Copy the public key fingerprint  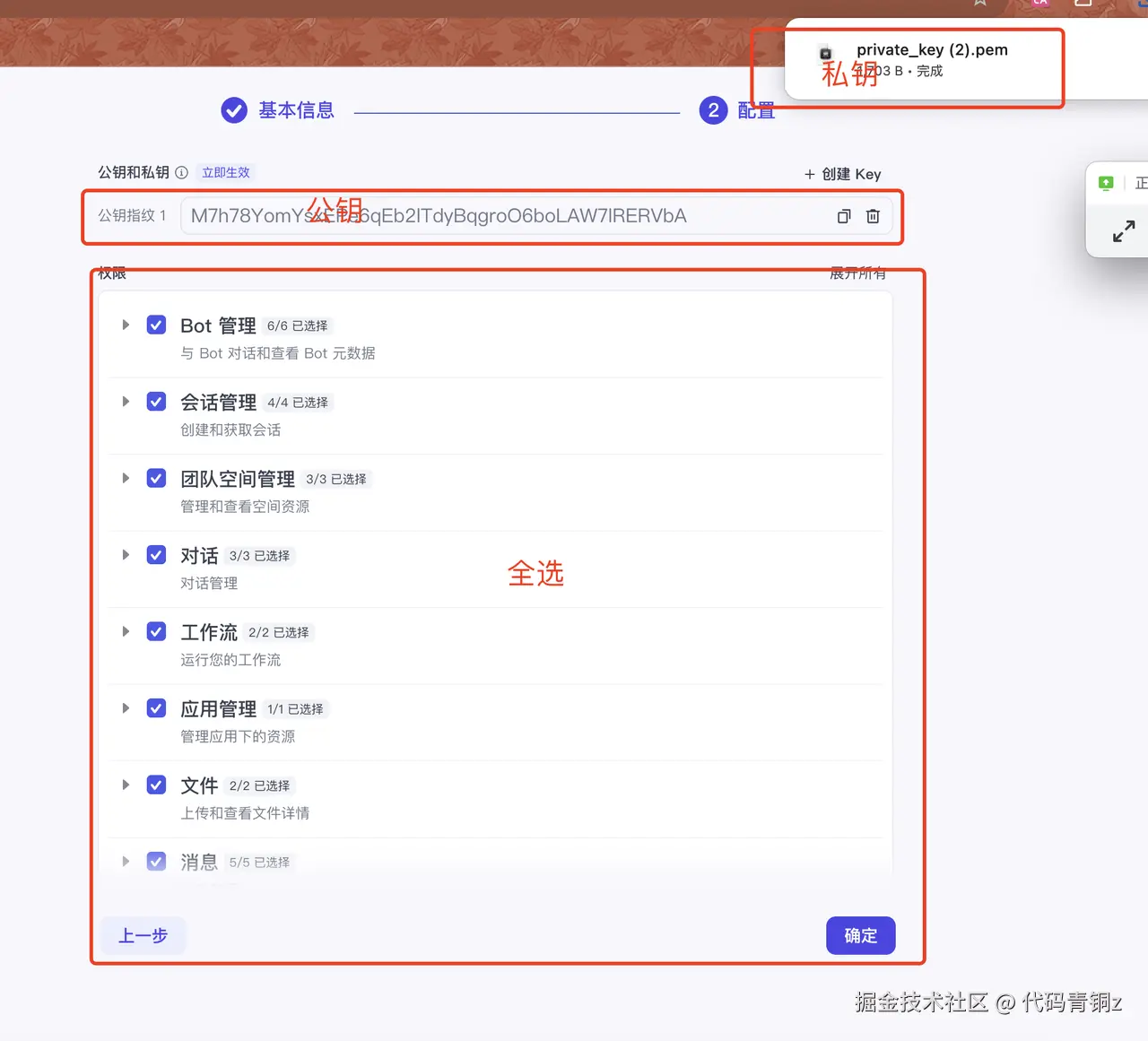pyautogui.click(x=844, y=216)
